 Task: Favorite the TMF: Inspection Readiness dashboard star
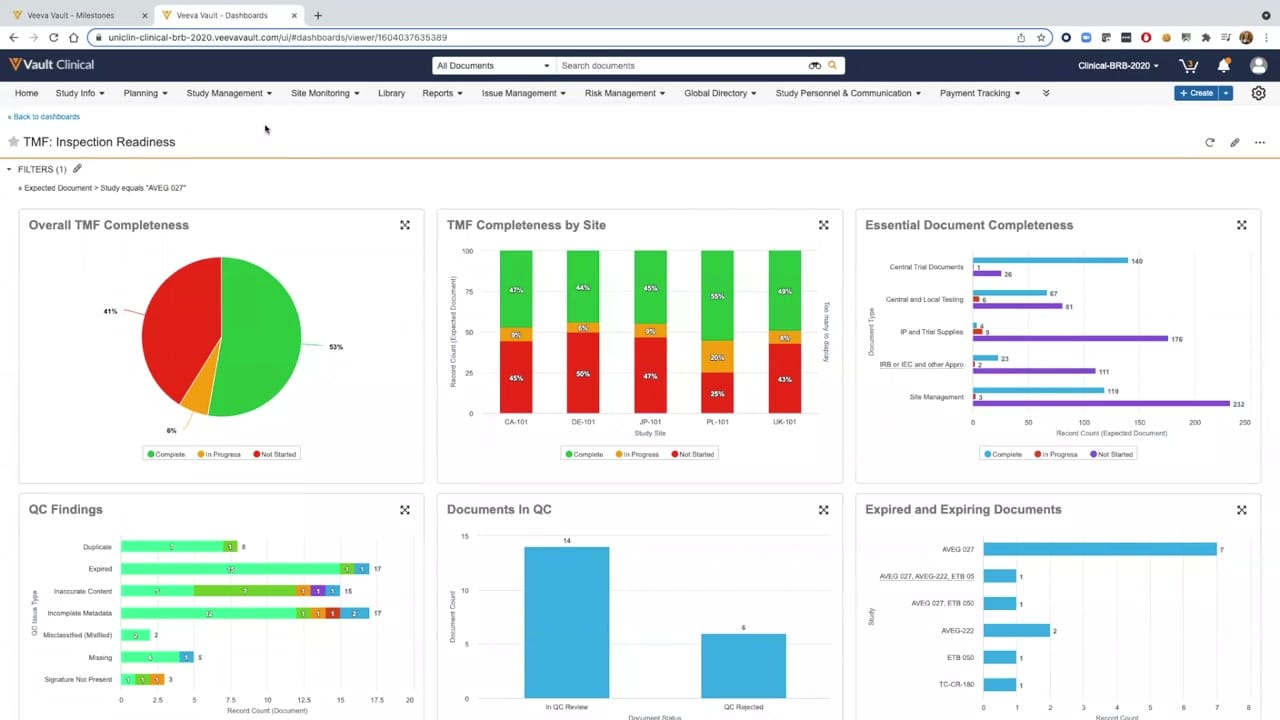coord(14,142)
